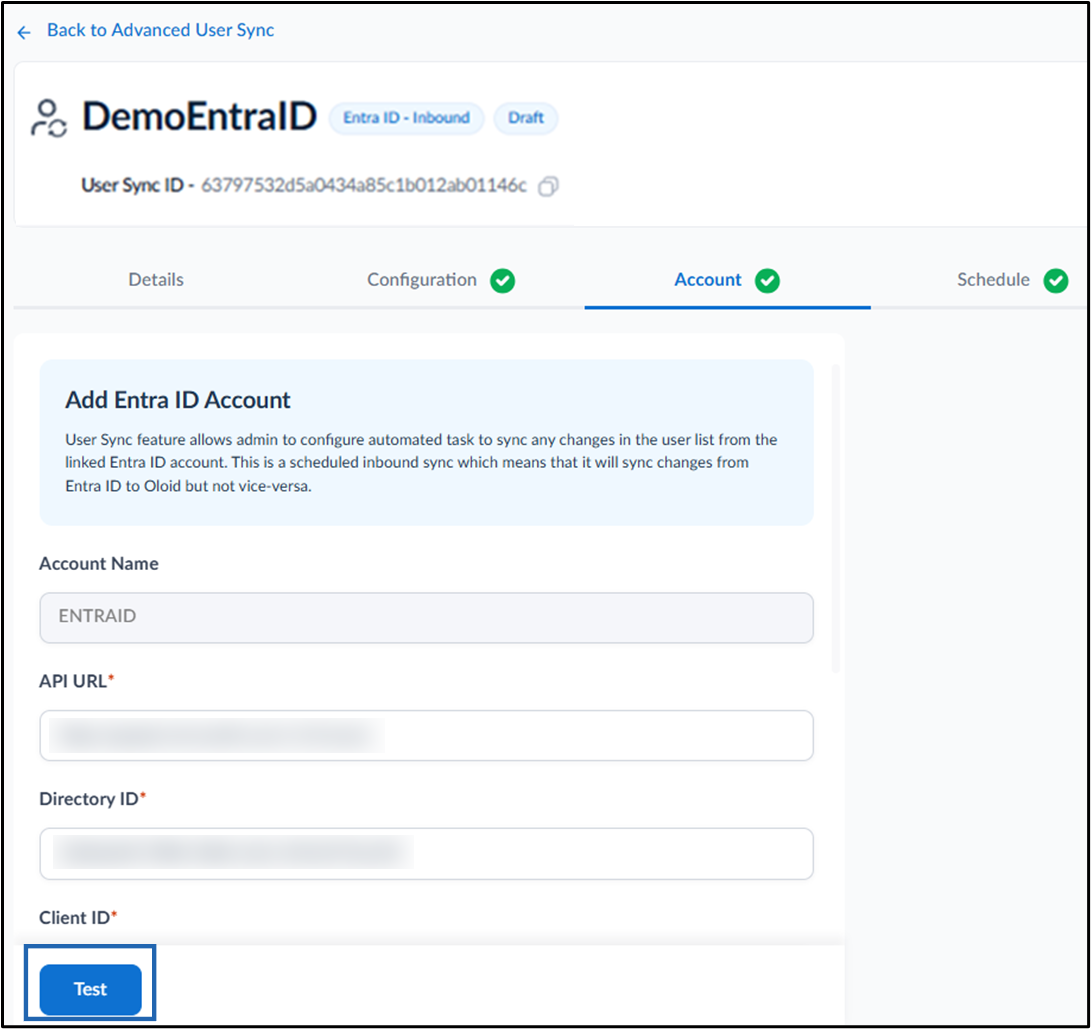The height and width of the screenshot is (1029, 1091).
Task: Click the Account Name label
Action: click(99, 564)
